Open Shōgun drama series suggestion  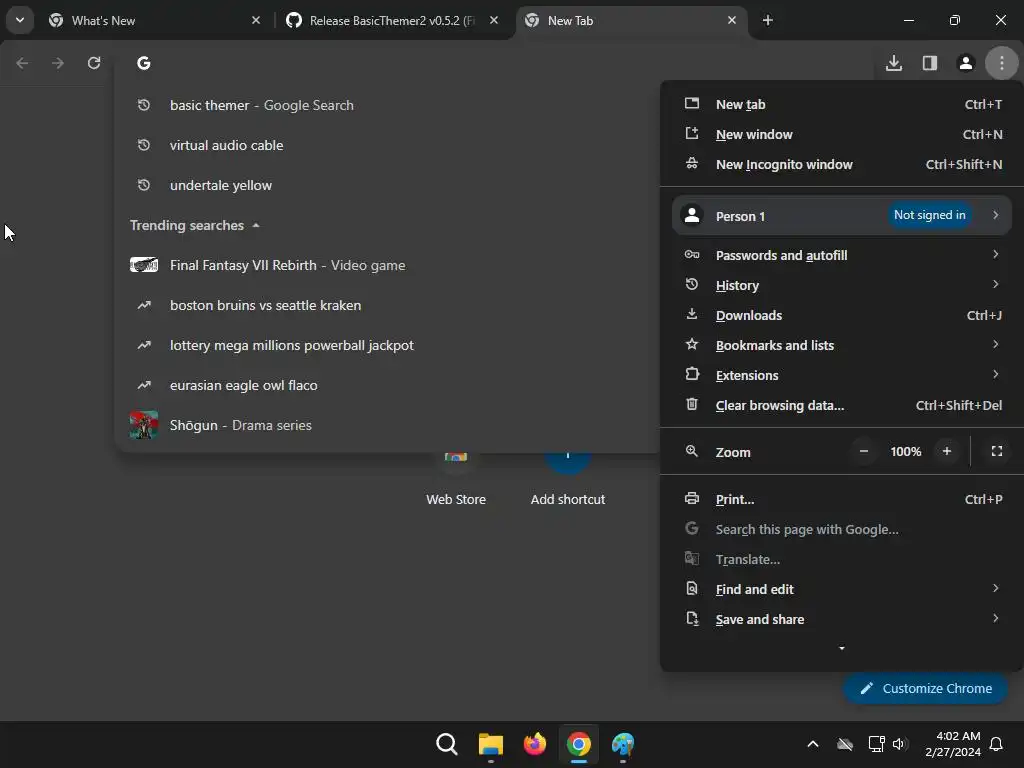pyautogui.click(x=387, y=425)
